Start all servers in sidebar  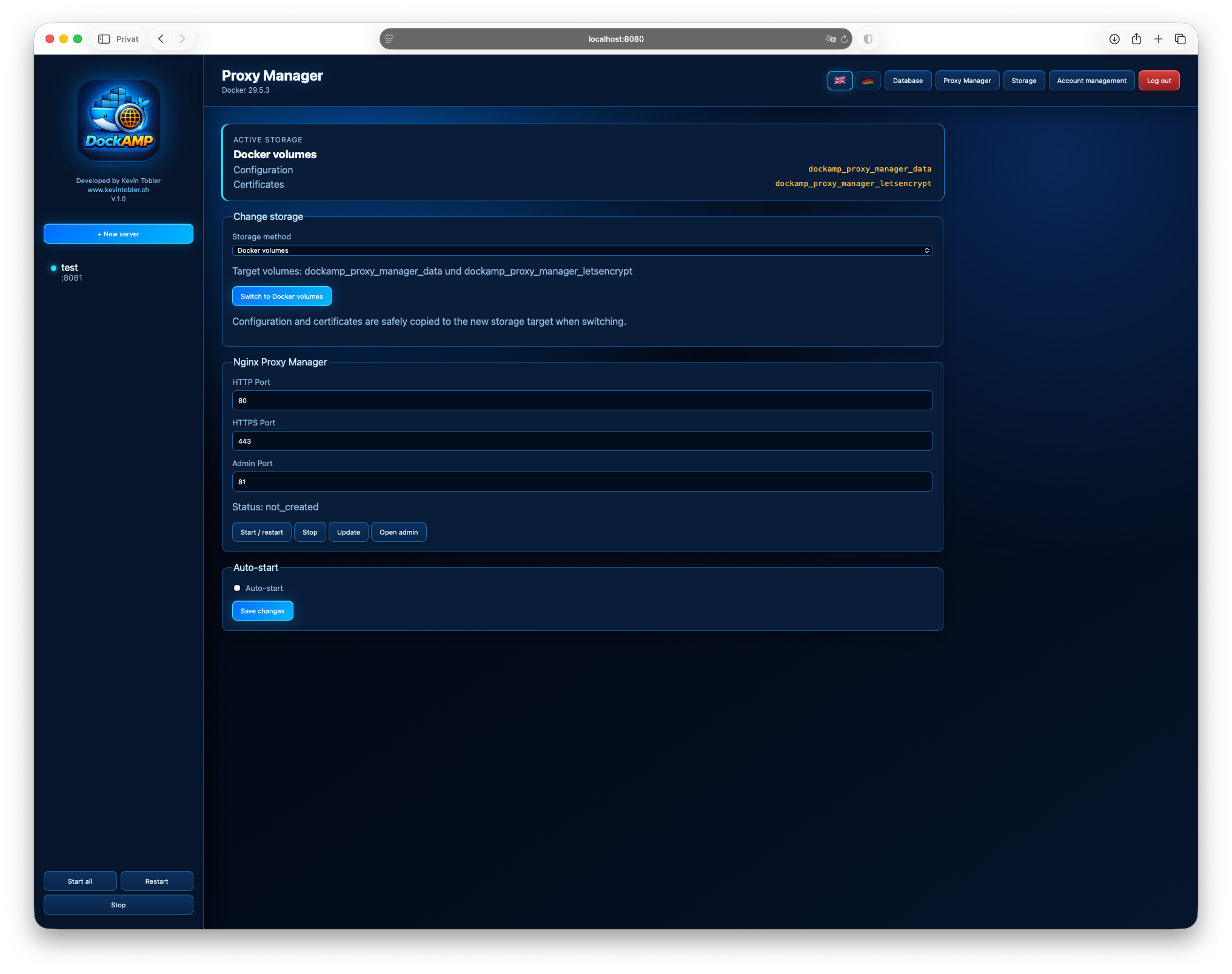tap(80, 881)
